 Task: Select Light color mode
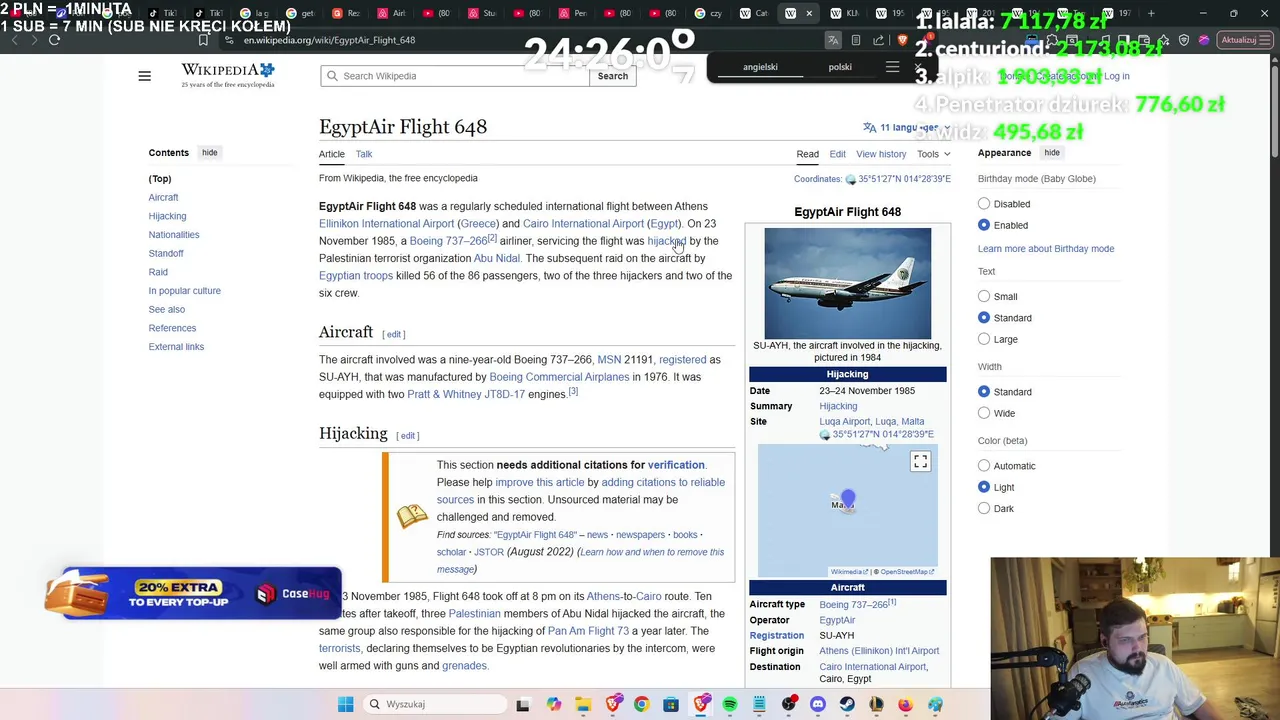tap(984, 487)
